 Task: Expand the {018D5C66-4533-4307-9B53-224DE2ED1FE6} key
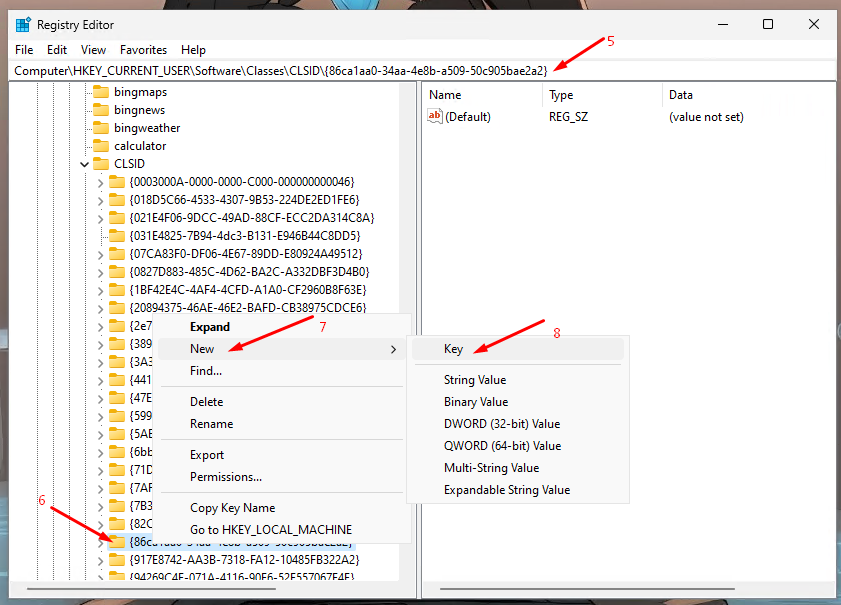click(100, 200)
